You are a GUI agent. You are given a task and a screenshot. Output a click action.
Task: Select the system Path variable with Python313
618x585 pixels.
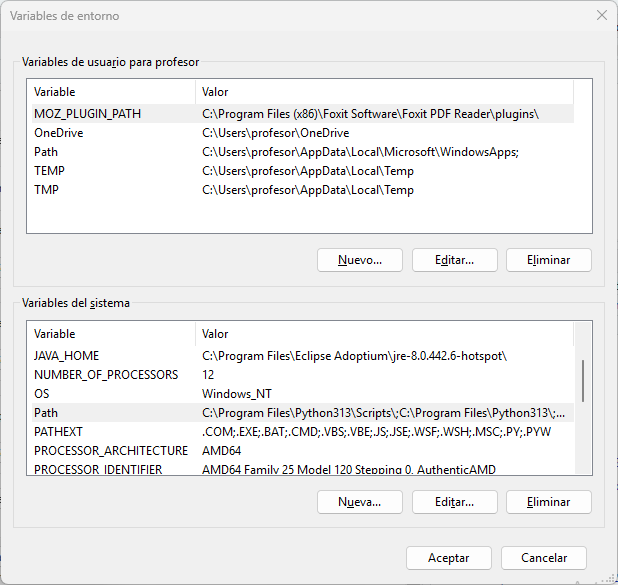point(303,412)
